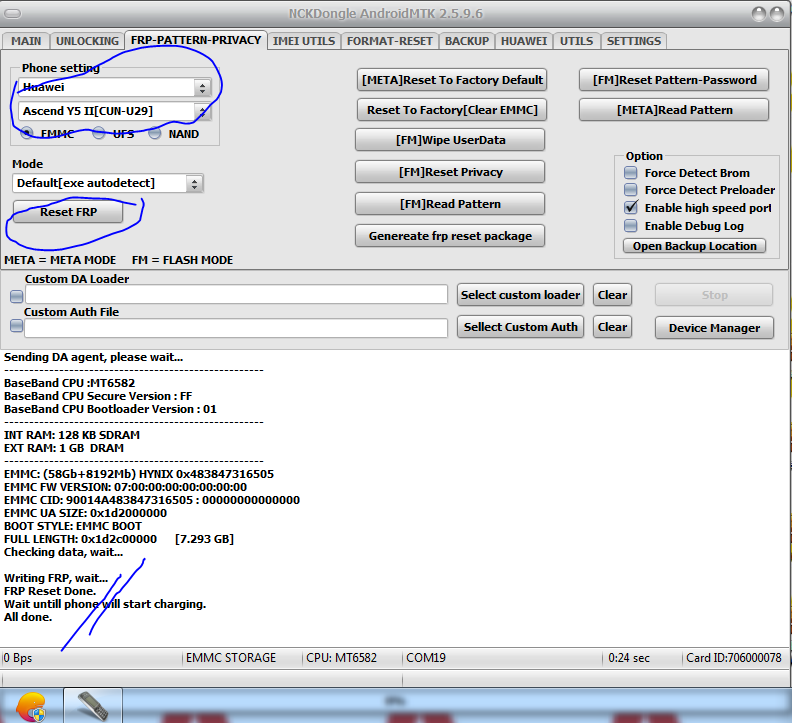Image resolution: width=792 pixels, height=723 pixels.
Task: Expand the Ascend Y5 II model dropdown
Action: 202,112
